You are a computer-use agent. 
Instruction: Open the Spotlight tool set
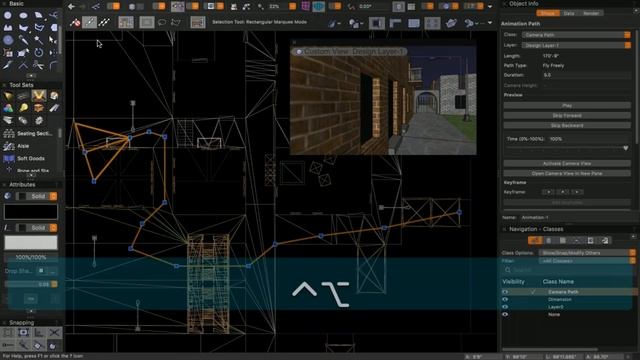click(x=8, y=96)
